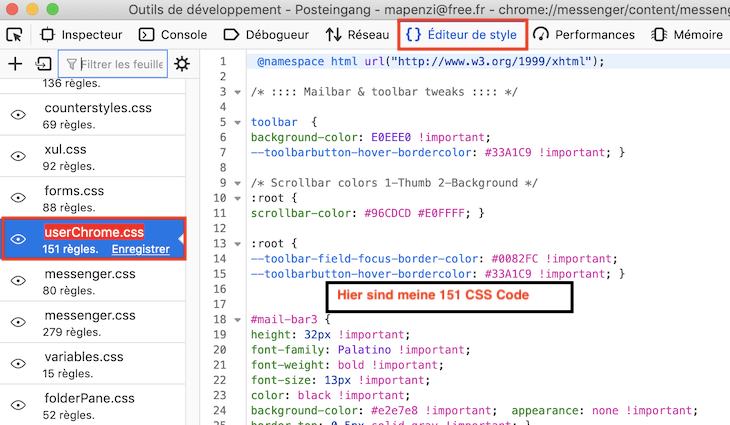The image size is (730, 425).
Task: Open the Réseau tab
Action: pyautogui.click(x=357, y=35)
